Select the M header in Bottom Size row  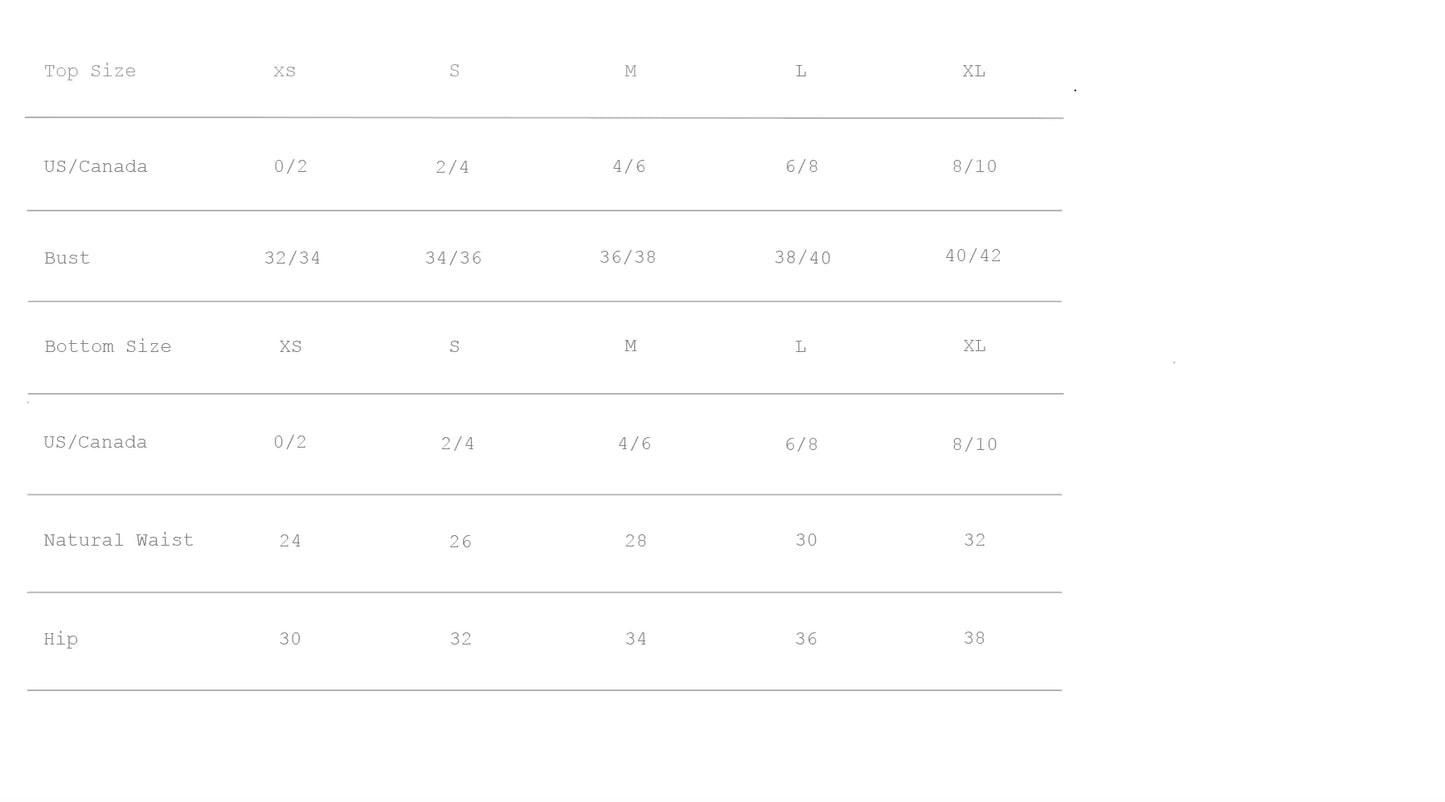pos(631,346)
